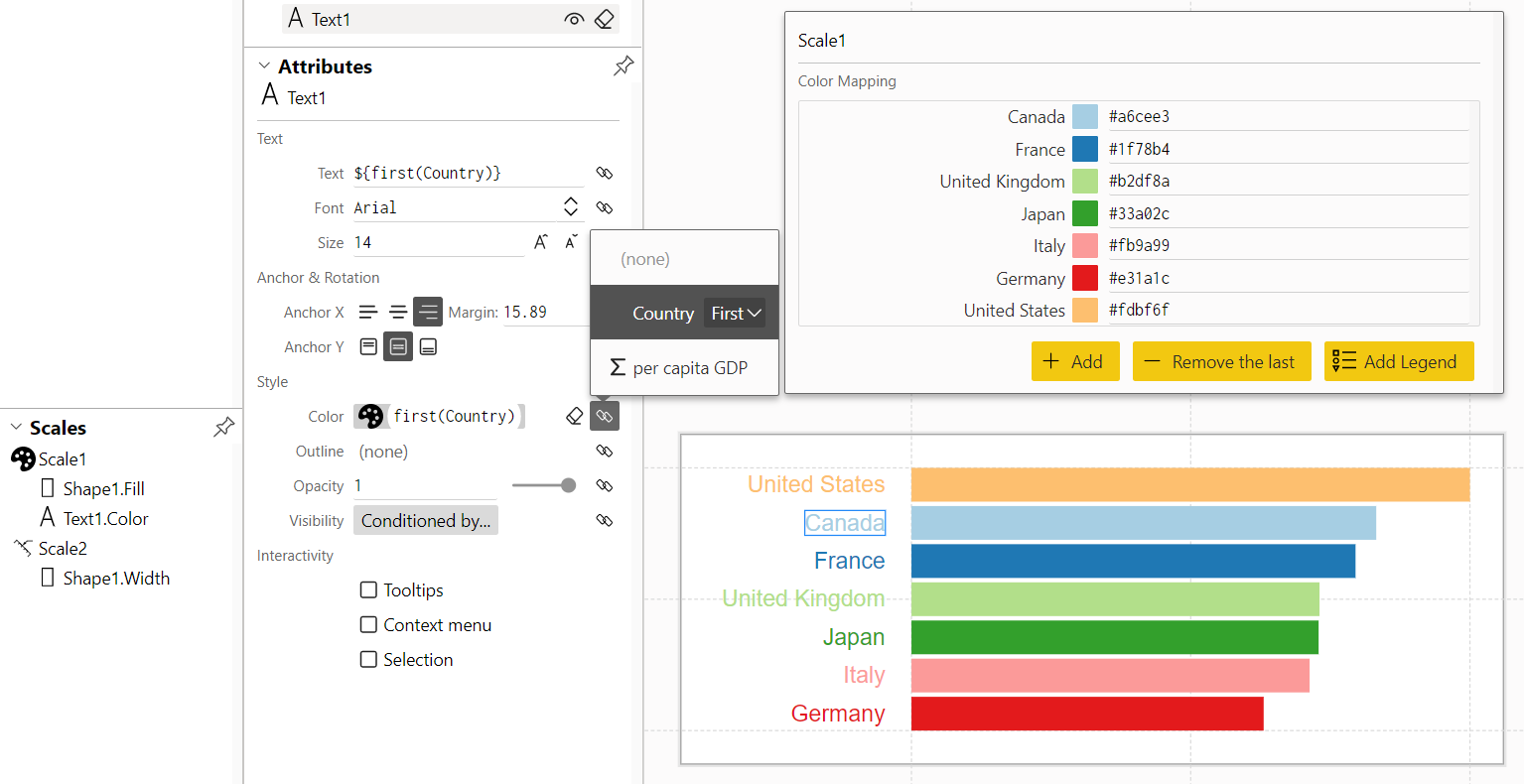This screenshot has width=1524, height=784.
Task: Click the Add button in Scale1 panel
Action: pyautogui.click(x=1075, y=361)
